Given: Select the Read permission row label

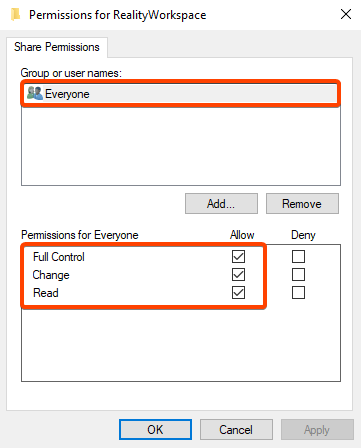Looking at the screenshot, I should tap(46, 293).
